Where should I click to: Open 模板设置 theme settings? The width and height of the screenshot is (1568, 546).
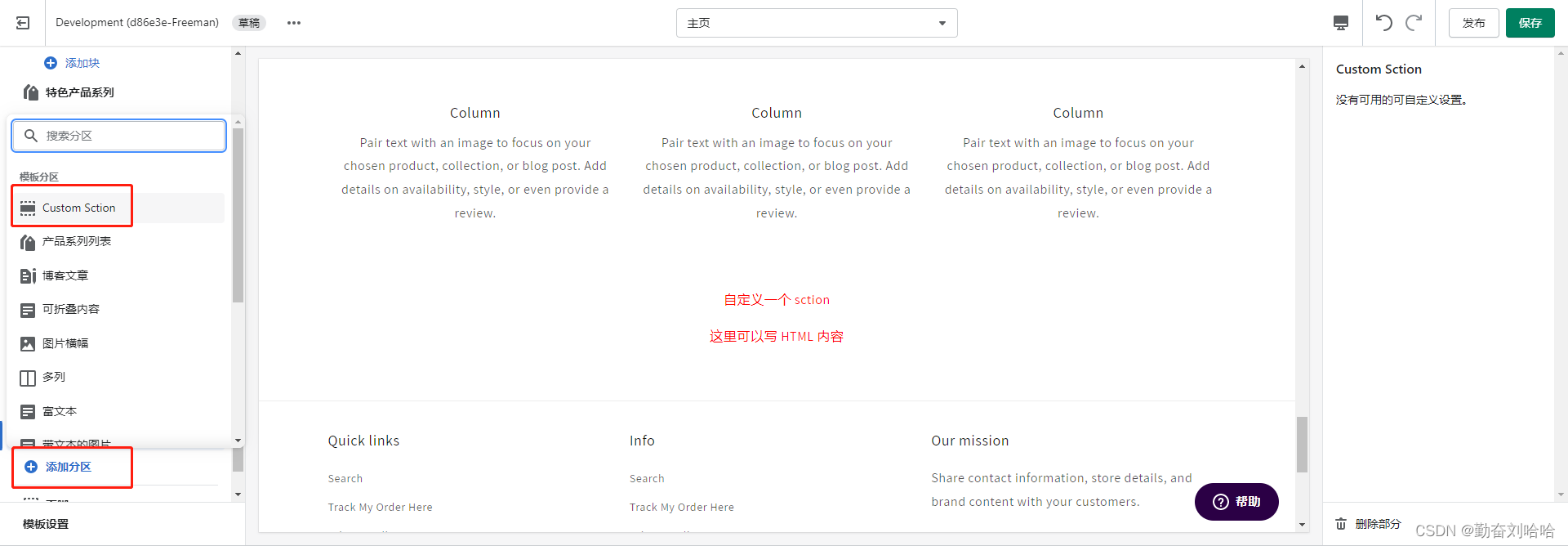click(x=46, y=524)
